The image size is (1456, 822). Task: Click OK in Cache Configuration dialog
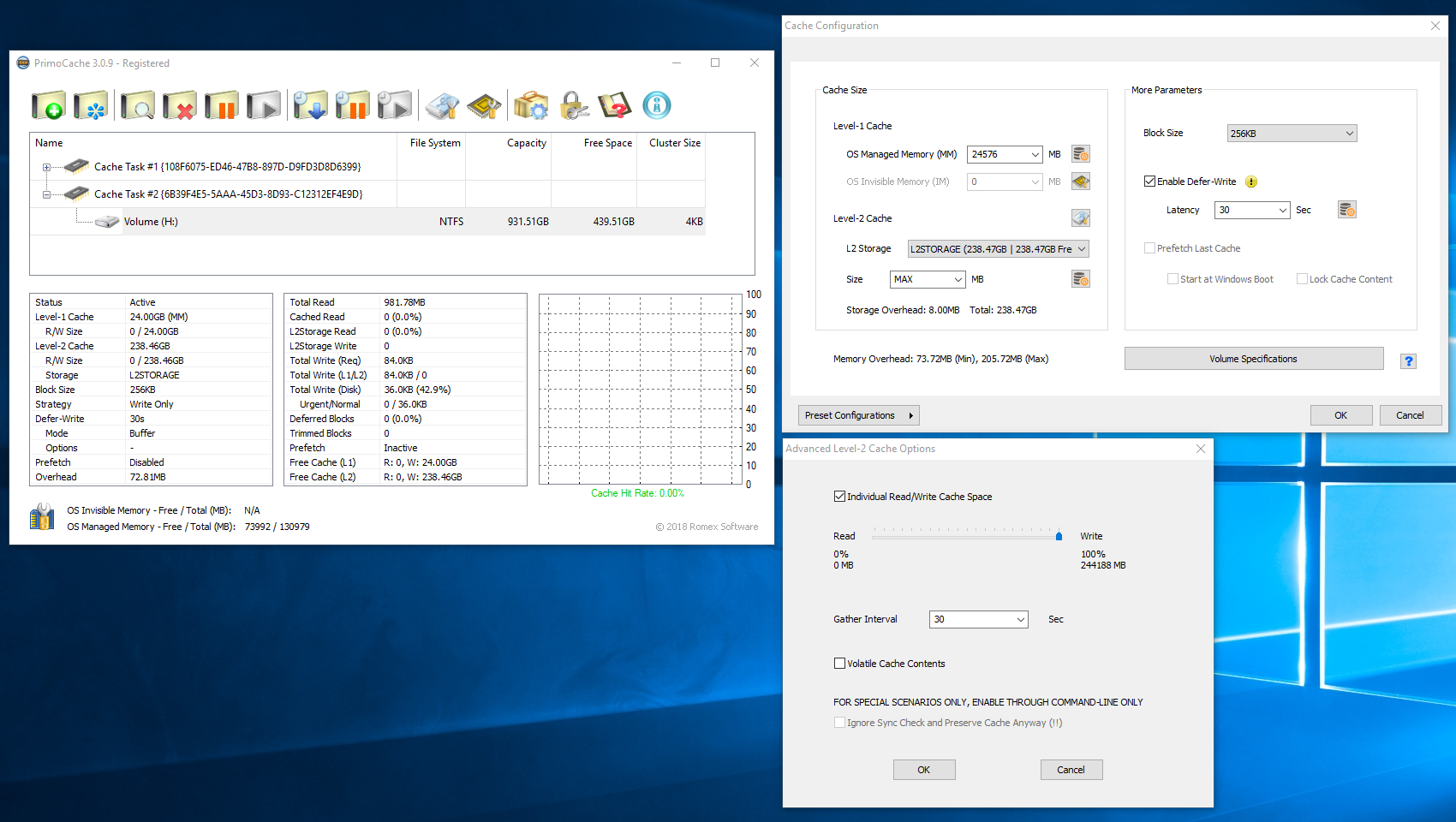[1341, 415]
